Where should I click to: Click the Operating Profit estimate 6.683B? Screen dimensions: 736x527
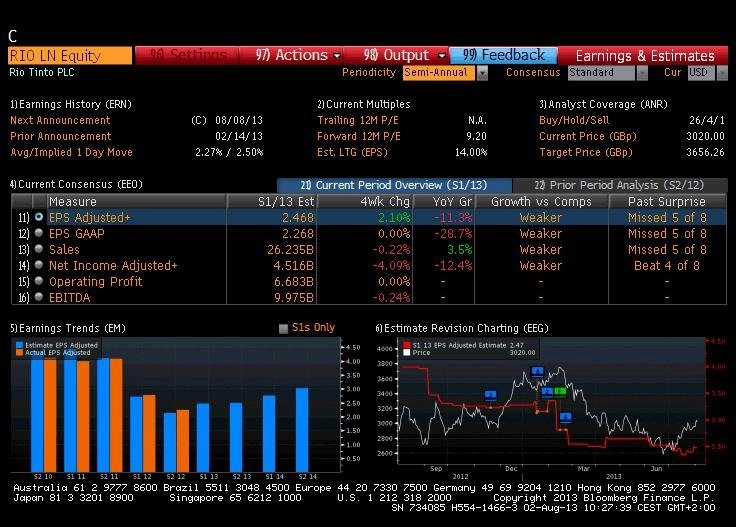click(294, 282)
